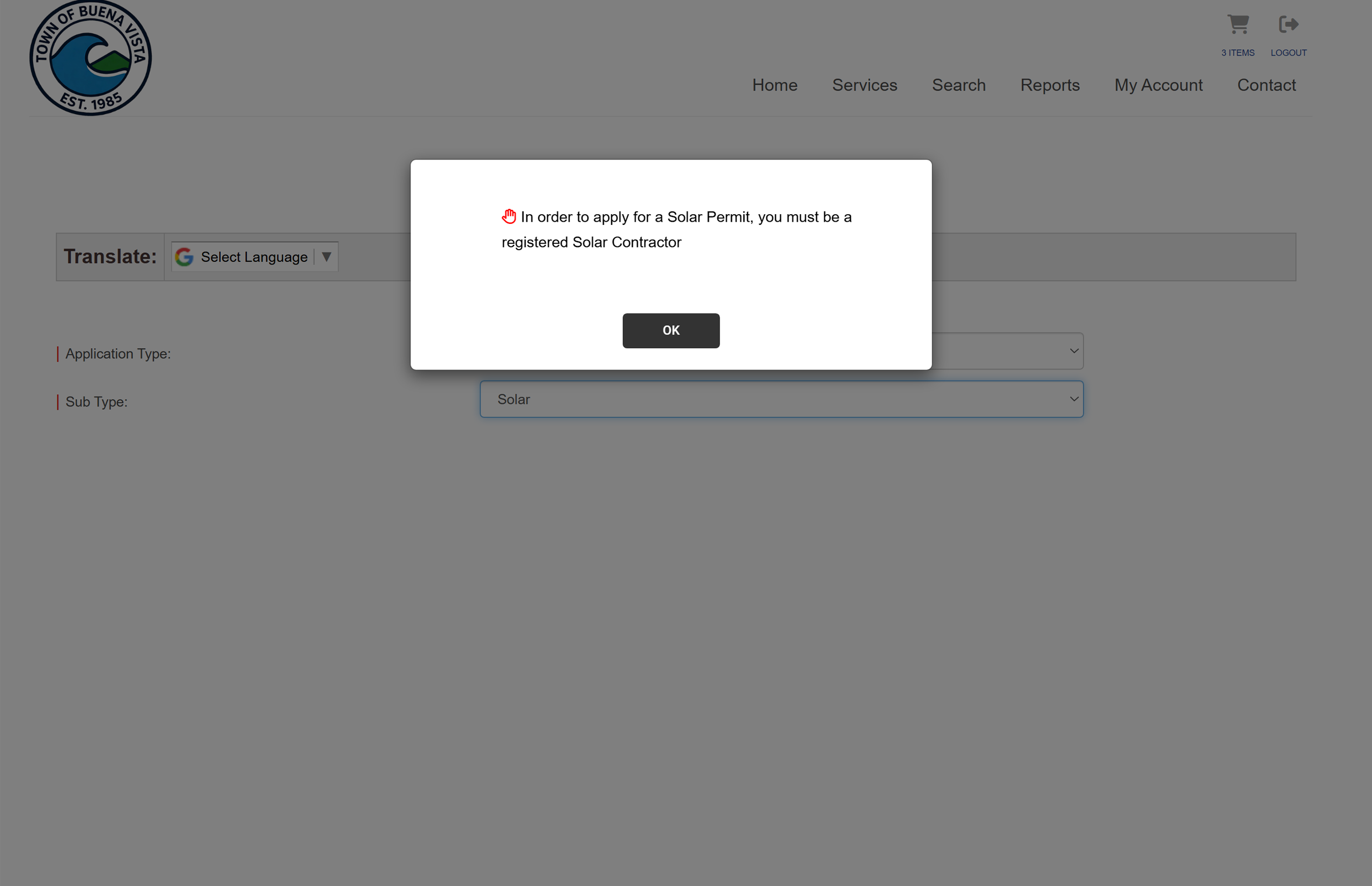Image resolution: width=1372 pixels, height=886 pixels.
Task: Click the red stop hand icon in dialog
Action: (x=509, y=216)
